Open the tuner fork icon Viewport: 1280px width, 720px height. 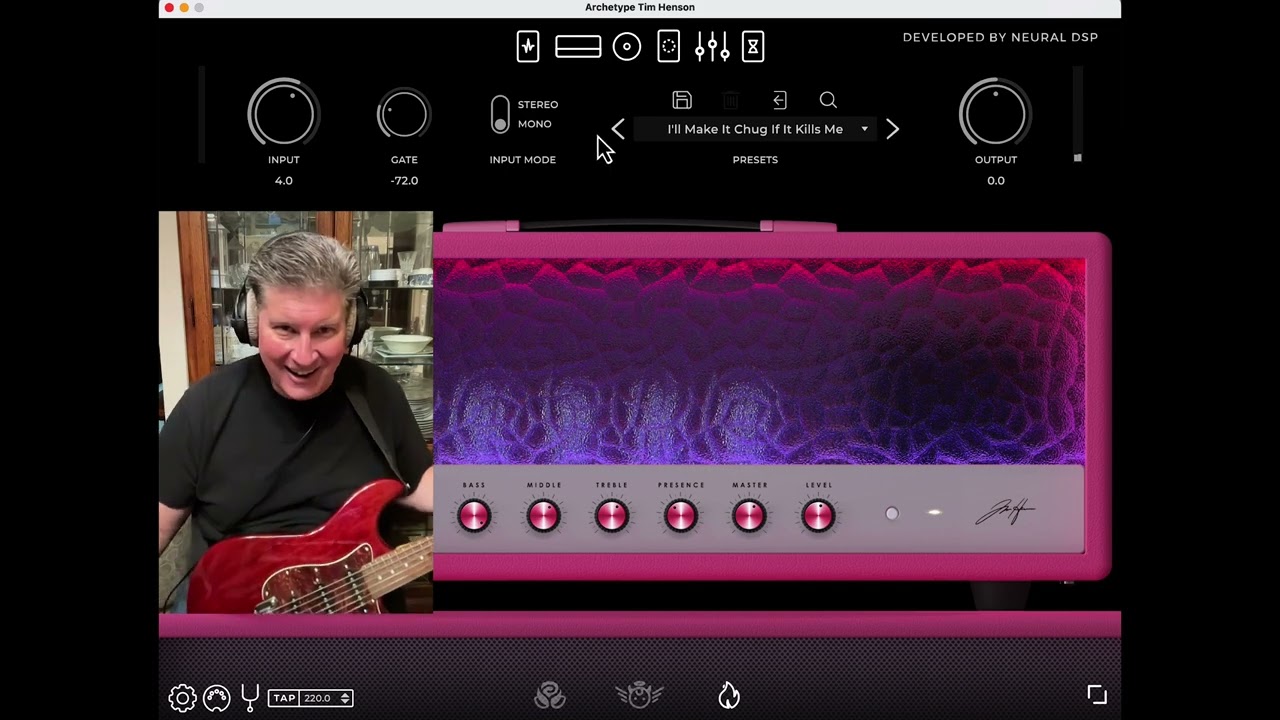[250, 697]
